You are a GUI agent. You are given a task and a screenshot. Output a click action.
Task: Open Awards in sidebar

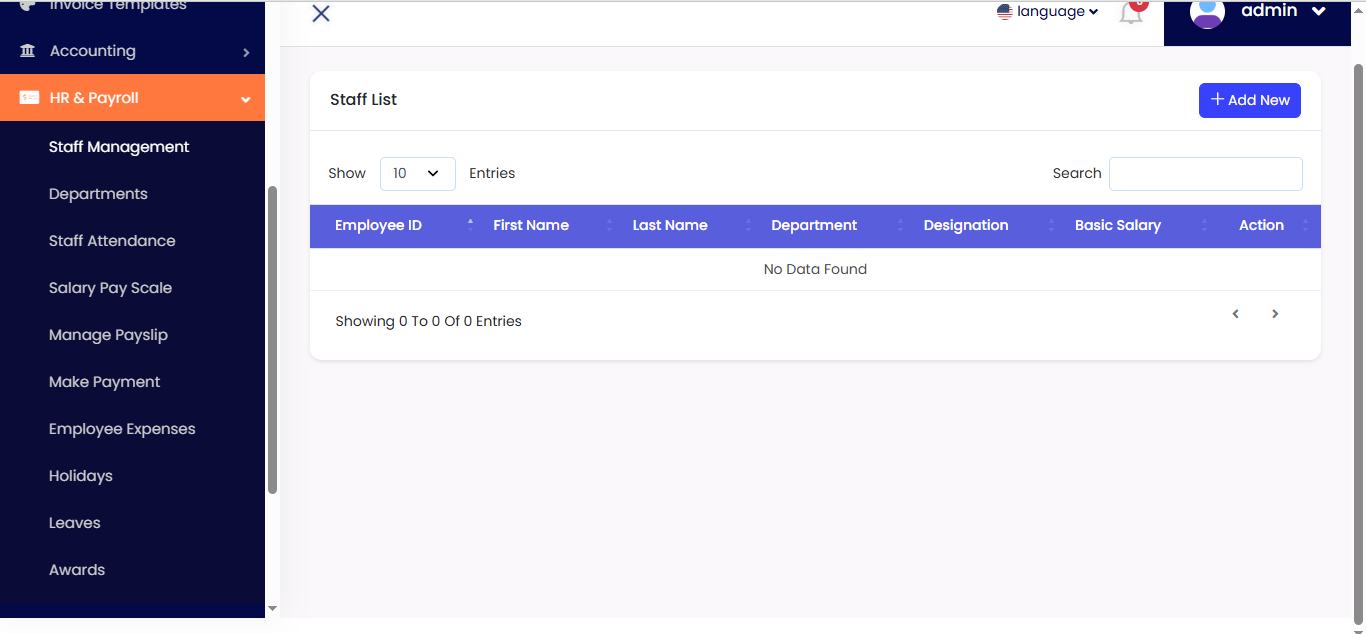pos(77,570)
